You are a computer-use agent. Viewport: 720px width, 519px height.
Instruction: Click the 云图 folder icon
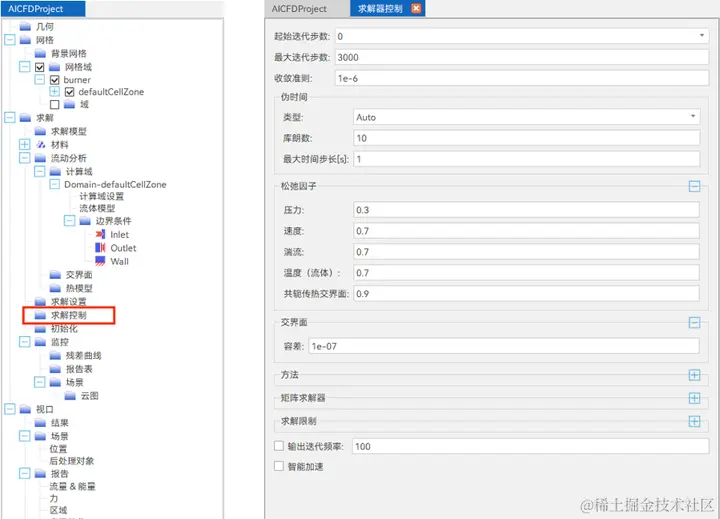pos(70,395)
